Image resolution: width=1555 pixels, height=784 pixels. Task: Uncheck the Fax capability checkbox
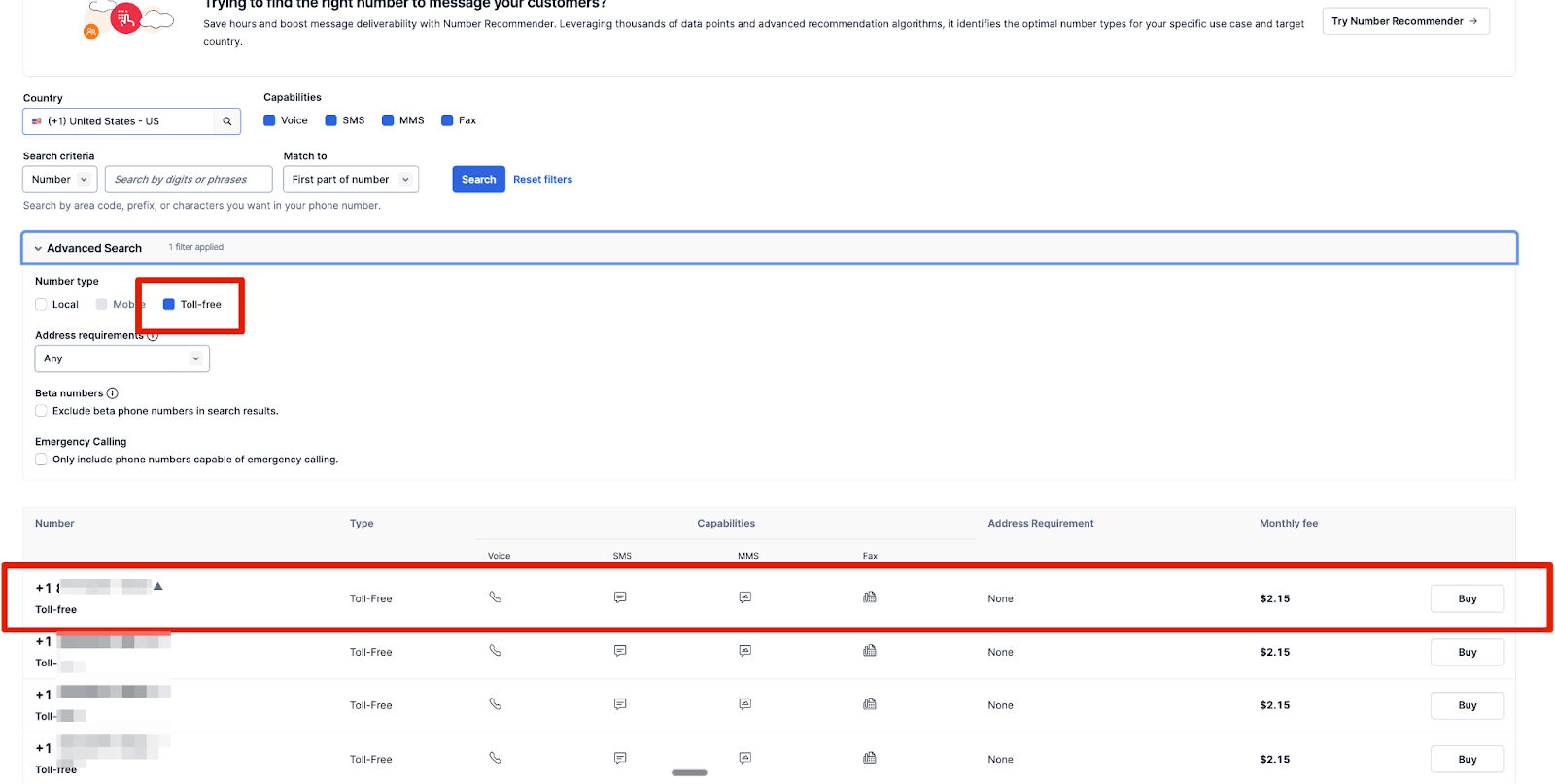(x=447, y=120)
